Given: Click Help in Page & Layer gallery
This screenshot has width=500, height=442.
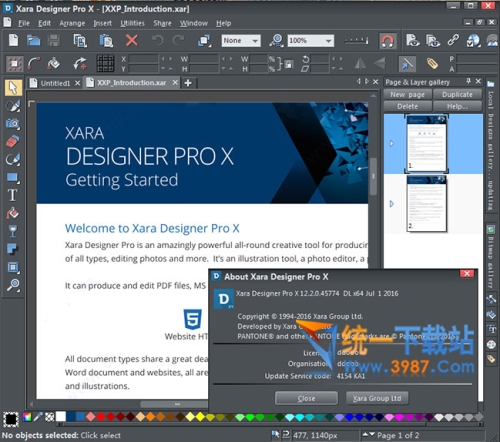Looking at the screenshot, I should [x=457, y=106].
